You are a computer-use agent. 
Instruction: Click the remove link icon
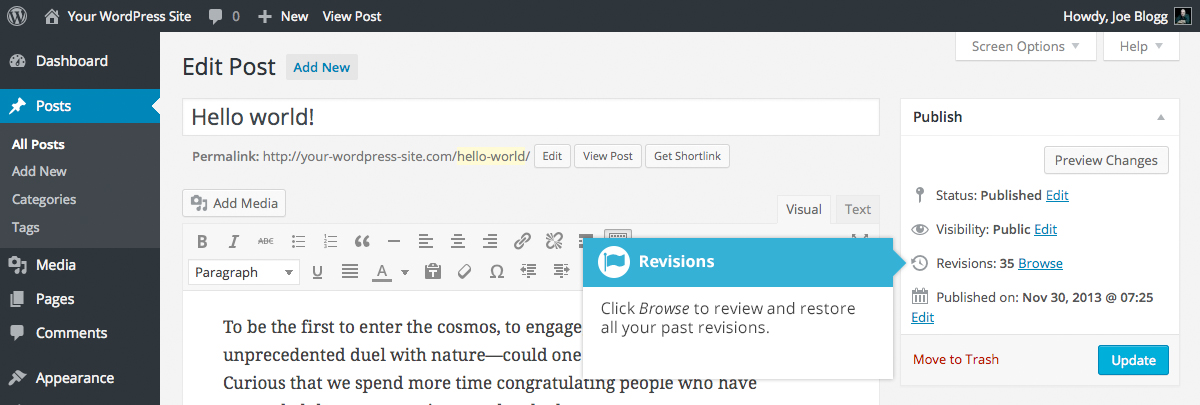[554, 241]
